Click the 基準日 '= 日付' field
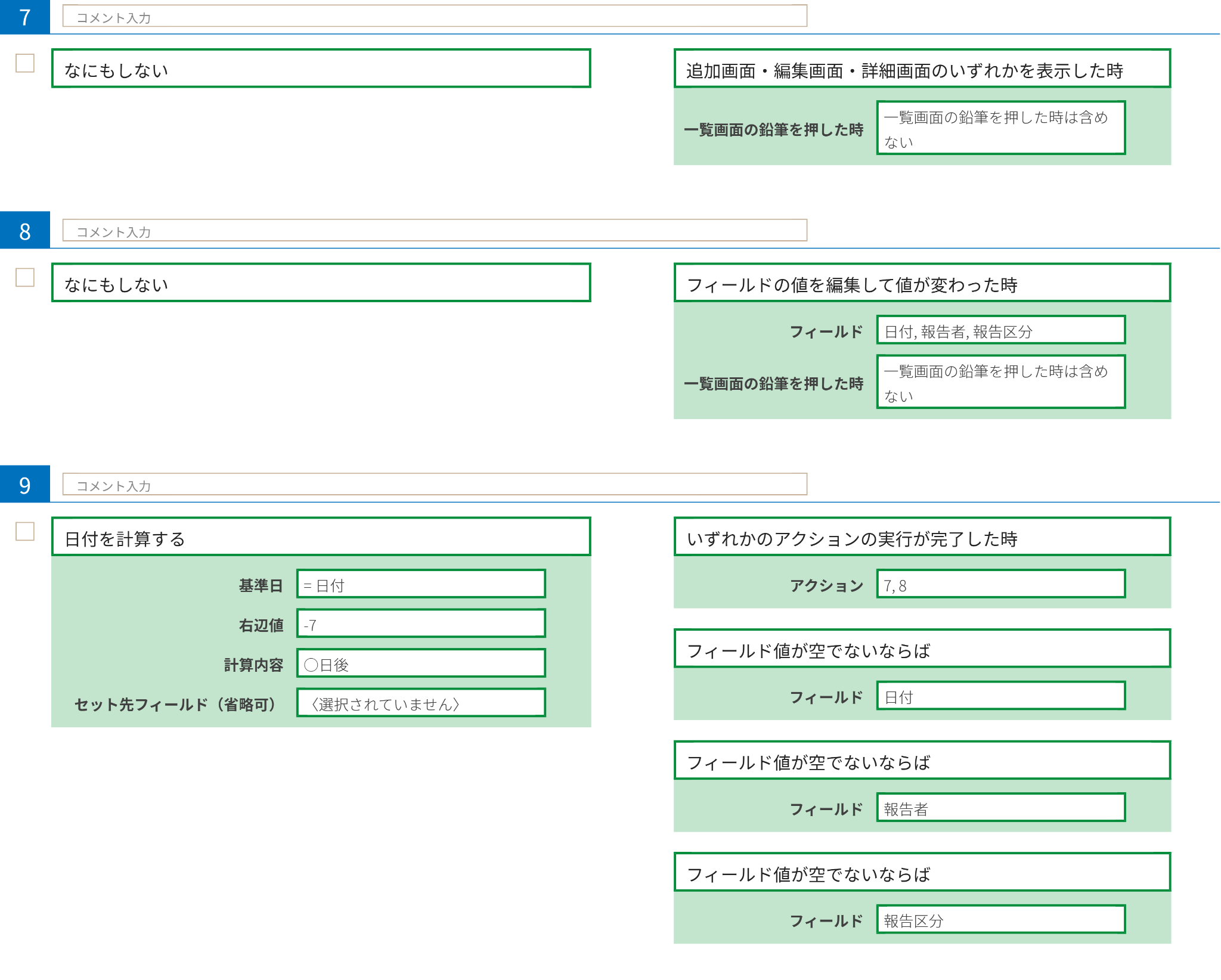 click(421, 584)
